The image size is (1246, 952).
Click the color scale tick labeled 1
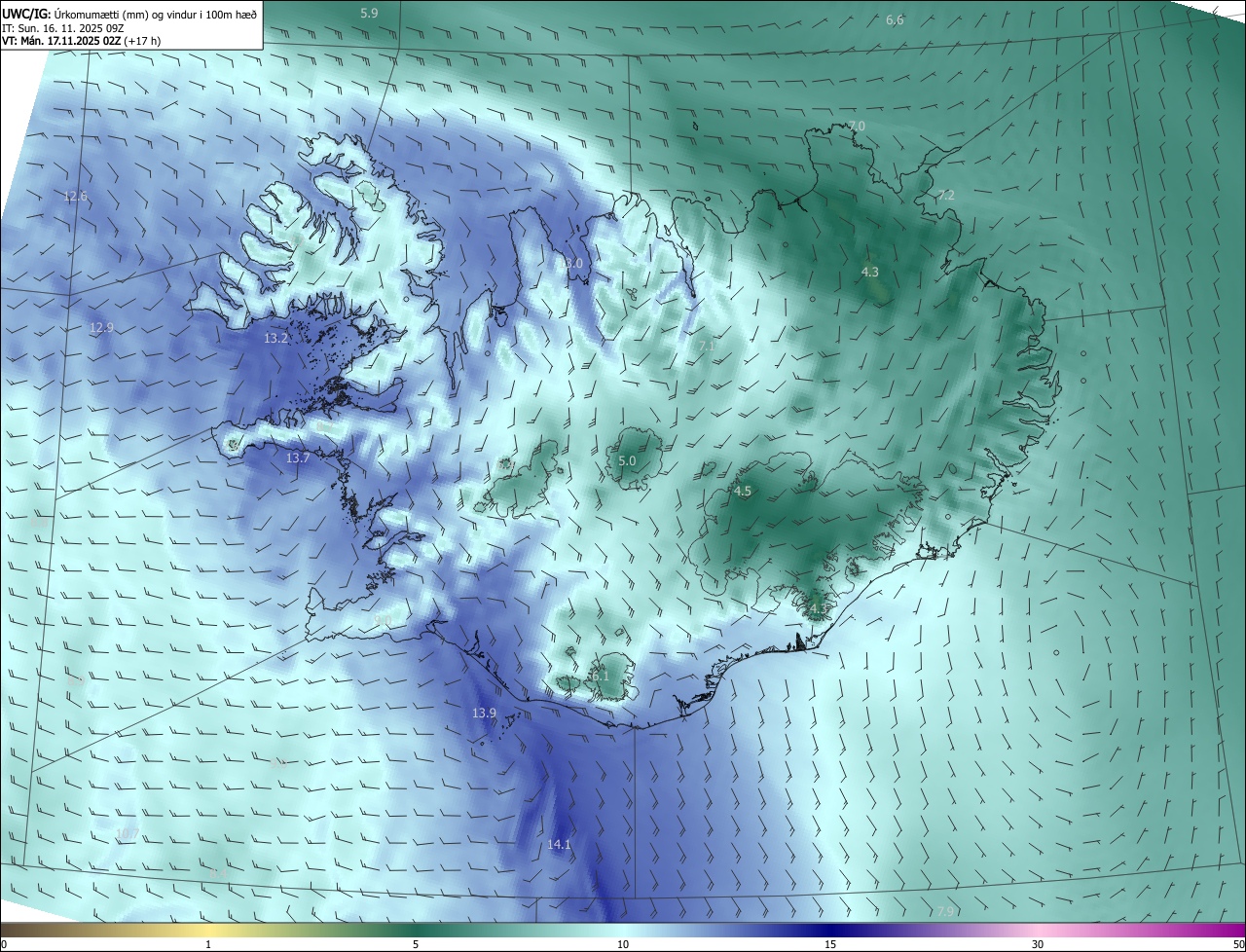pos(208,944)
